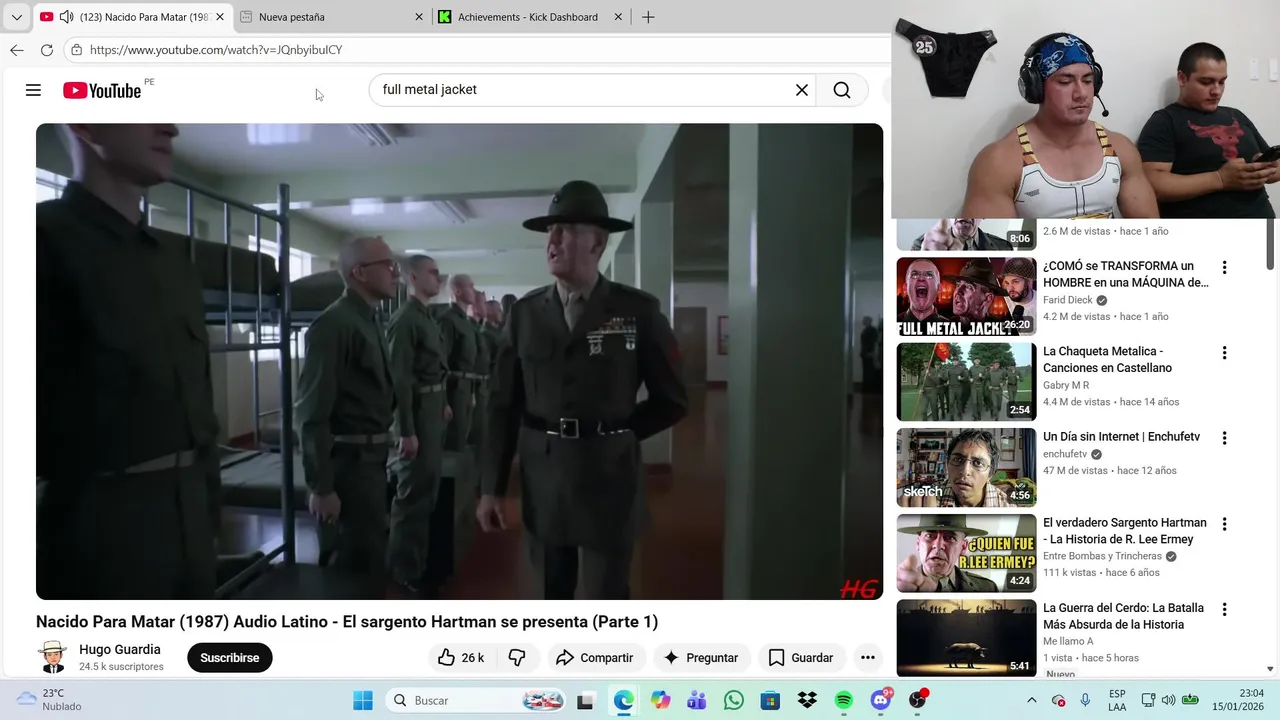Reload the page with refresh icon

pos(47,50)
